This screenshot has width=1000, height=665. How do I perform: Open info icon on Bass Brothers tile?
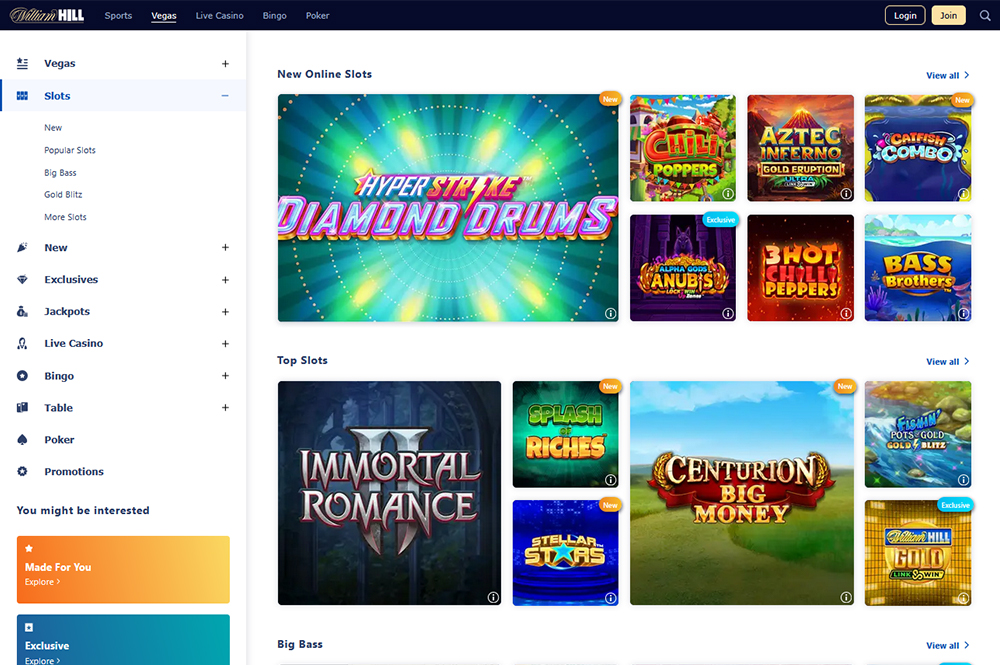tap(963, 313)
